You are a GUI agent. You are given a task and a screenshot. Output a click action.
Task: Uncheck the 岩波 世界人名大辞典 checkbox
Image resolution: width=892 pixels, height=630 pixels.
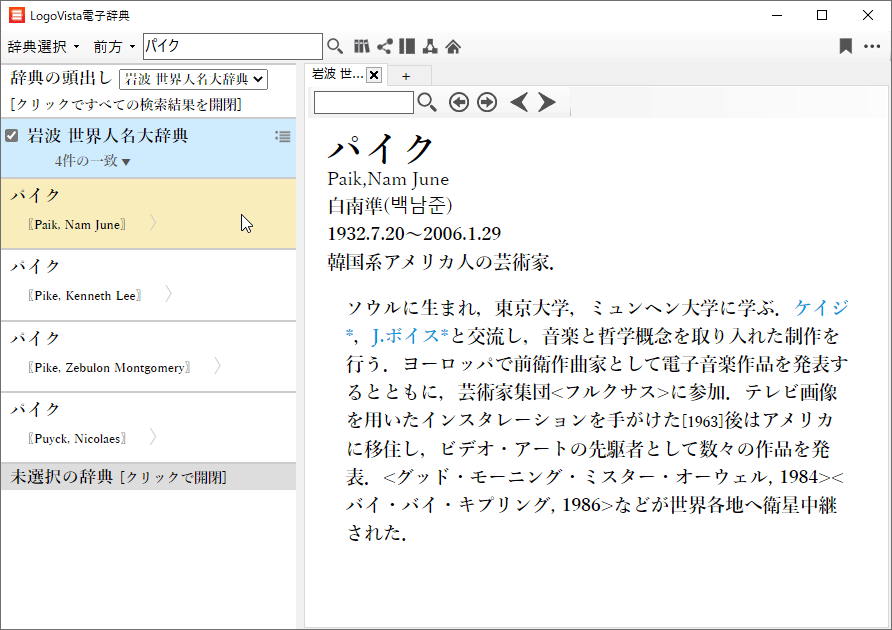12,136
